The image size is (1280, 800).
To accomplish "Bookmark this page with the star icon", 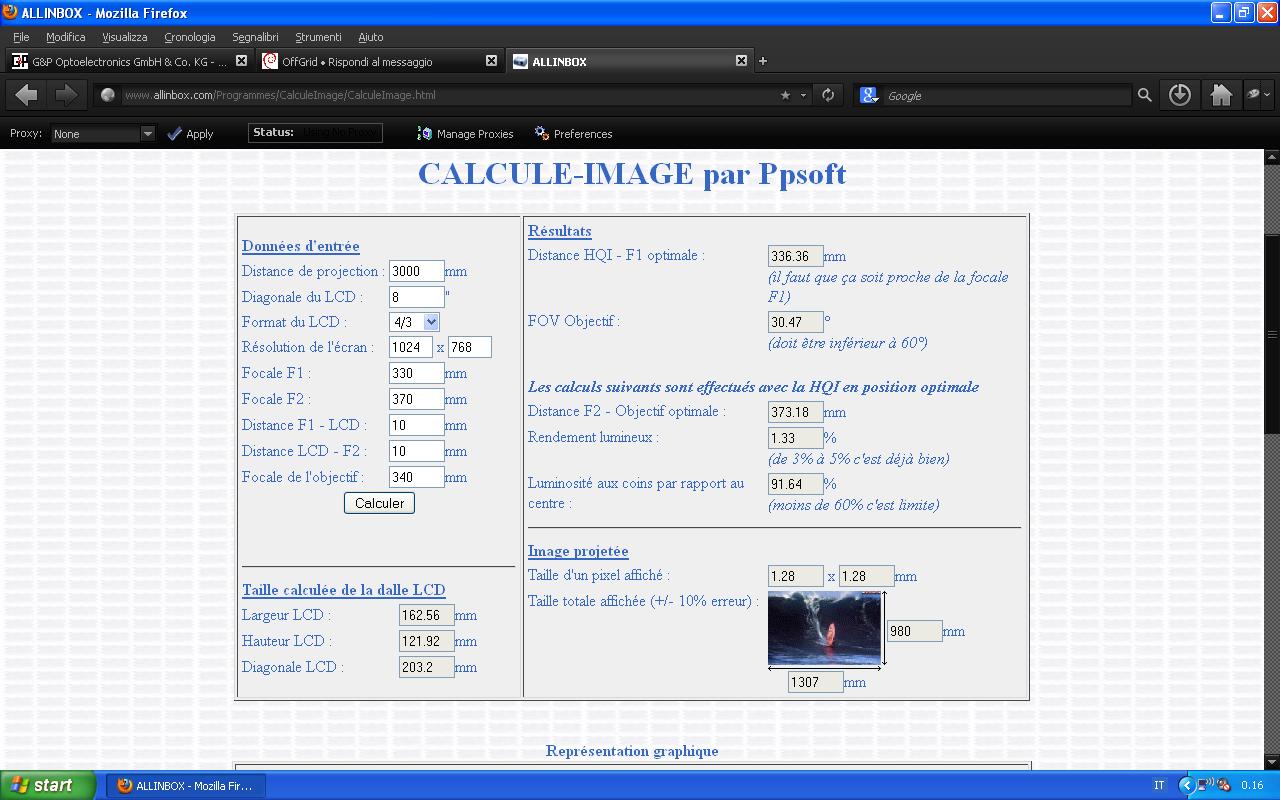I will [x=786, y=95].
